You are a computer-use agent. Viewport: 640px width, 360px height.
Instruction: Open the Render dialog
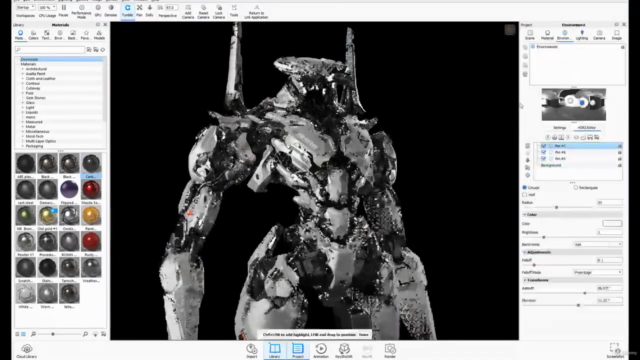[x=390, y=351]
